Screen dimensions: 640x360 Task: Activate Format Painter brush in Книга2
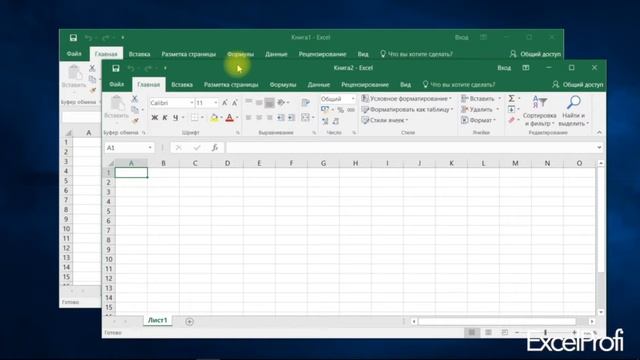pos(135,120)
